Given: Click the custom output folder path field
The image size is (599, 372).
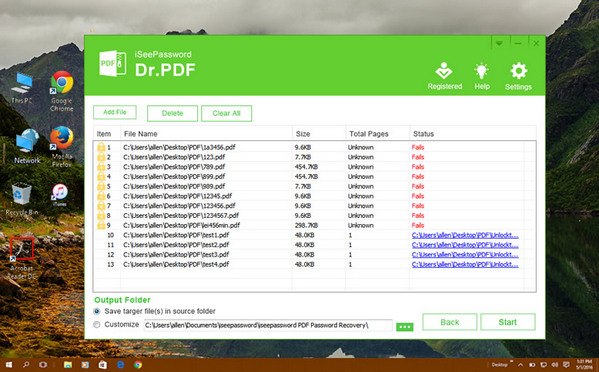Looking at the screenshot, I should (268, 325).
